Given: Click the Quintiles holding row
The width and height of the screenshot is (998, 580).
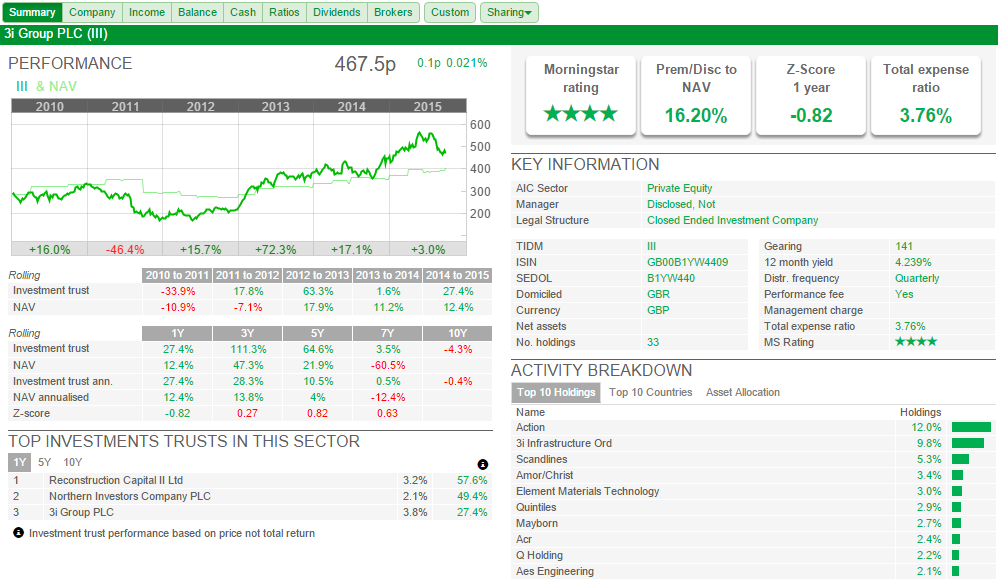Looking at the screenshot, I should [754, 507].
